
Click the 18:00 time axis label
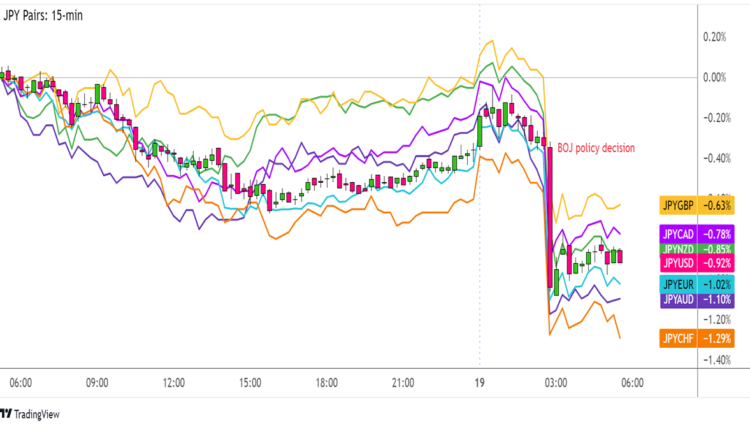click(327, 383)
